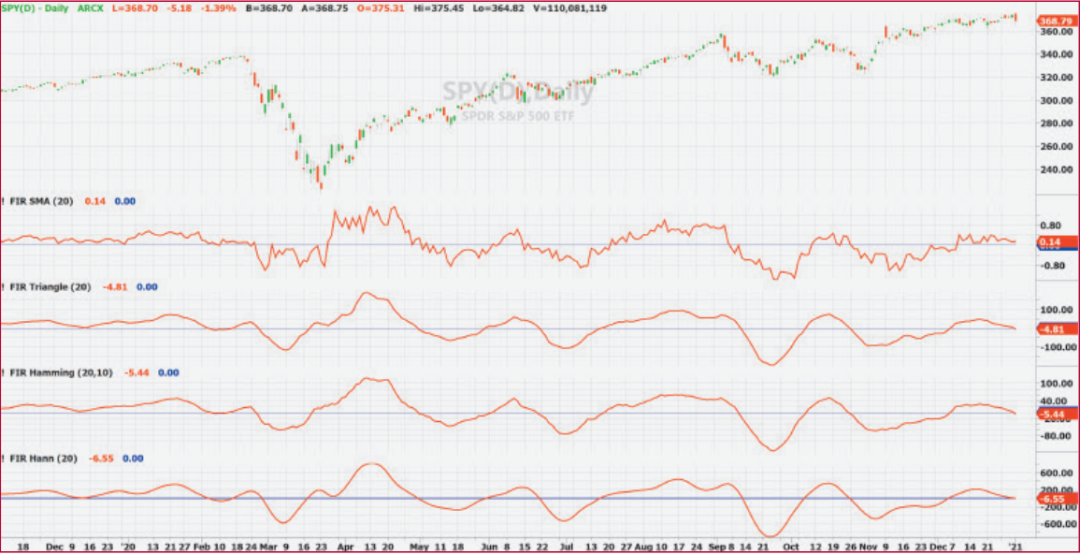Select the FIR Triangle (20) indicator title
The width and height of the screenshot is (1080, 554).
52,287
